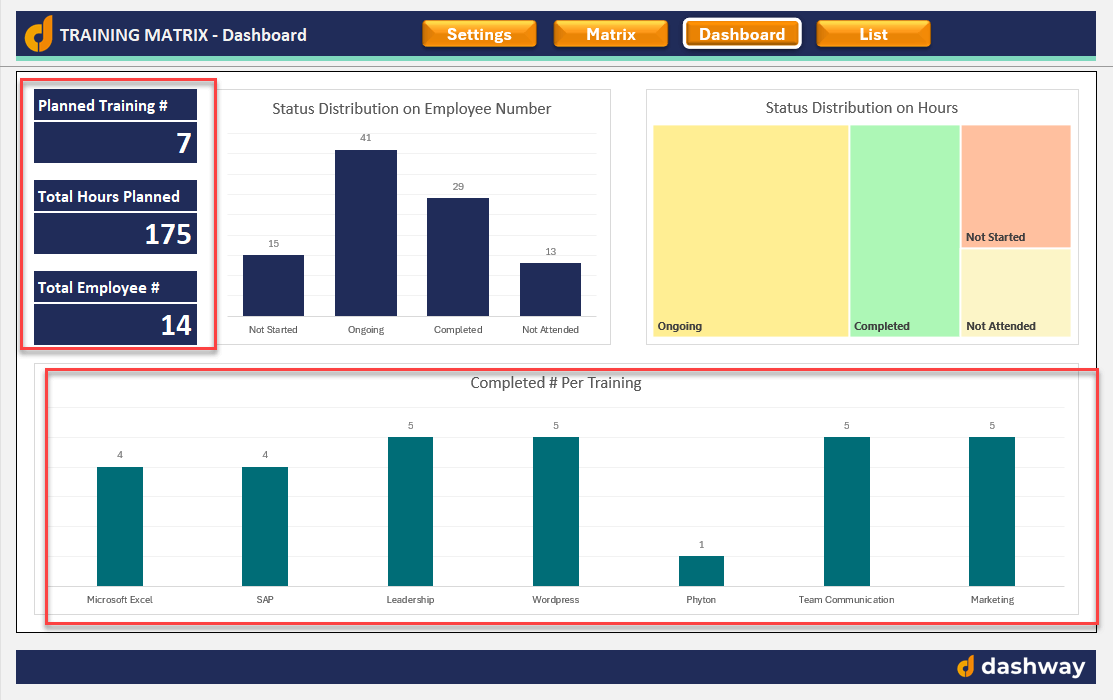Click the orange logo beside TRAINING MATRIX

38,34
